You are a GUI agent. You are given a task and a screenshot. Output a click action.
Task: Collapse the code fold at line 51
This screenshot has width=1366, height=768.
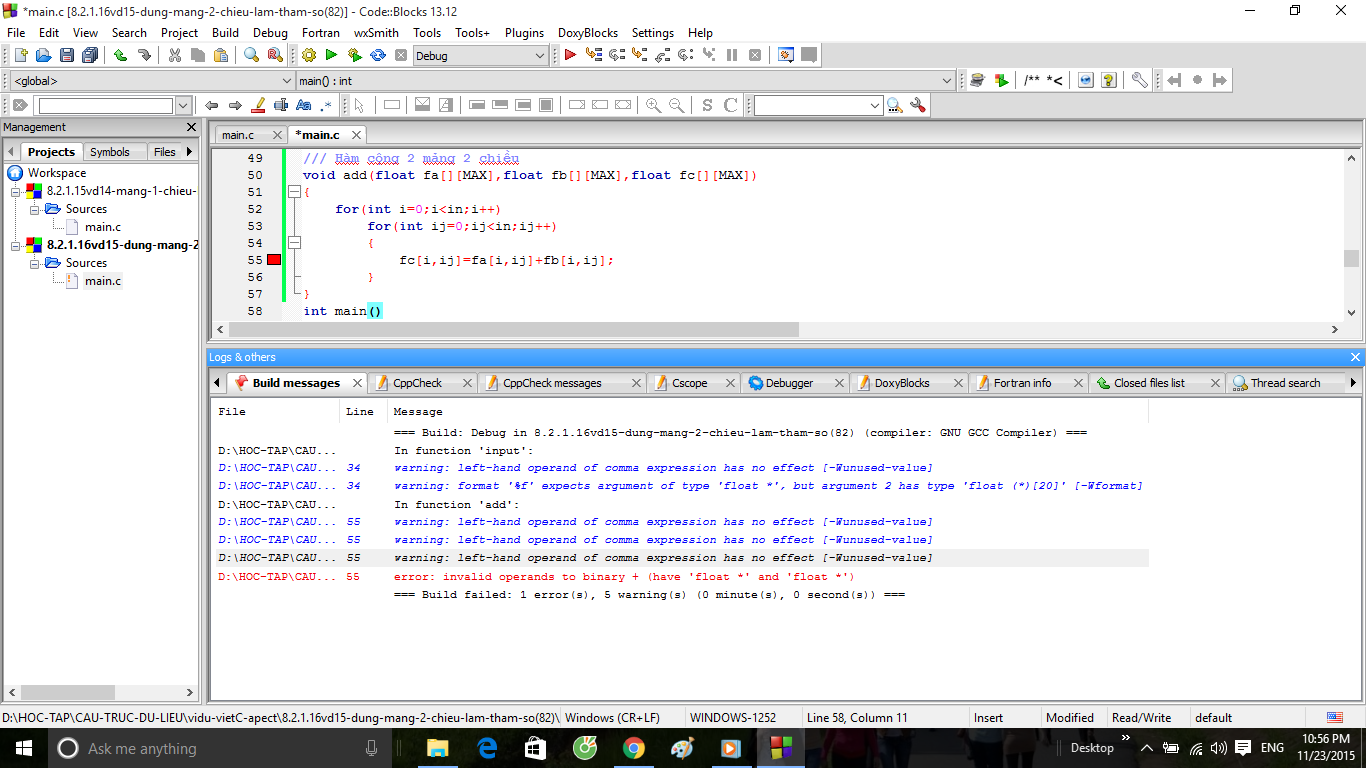coord(294,192)
